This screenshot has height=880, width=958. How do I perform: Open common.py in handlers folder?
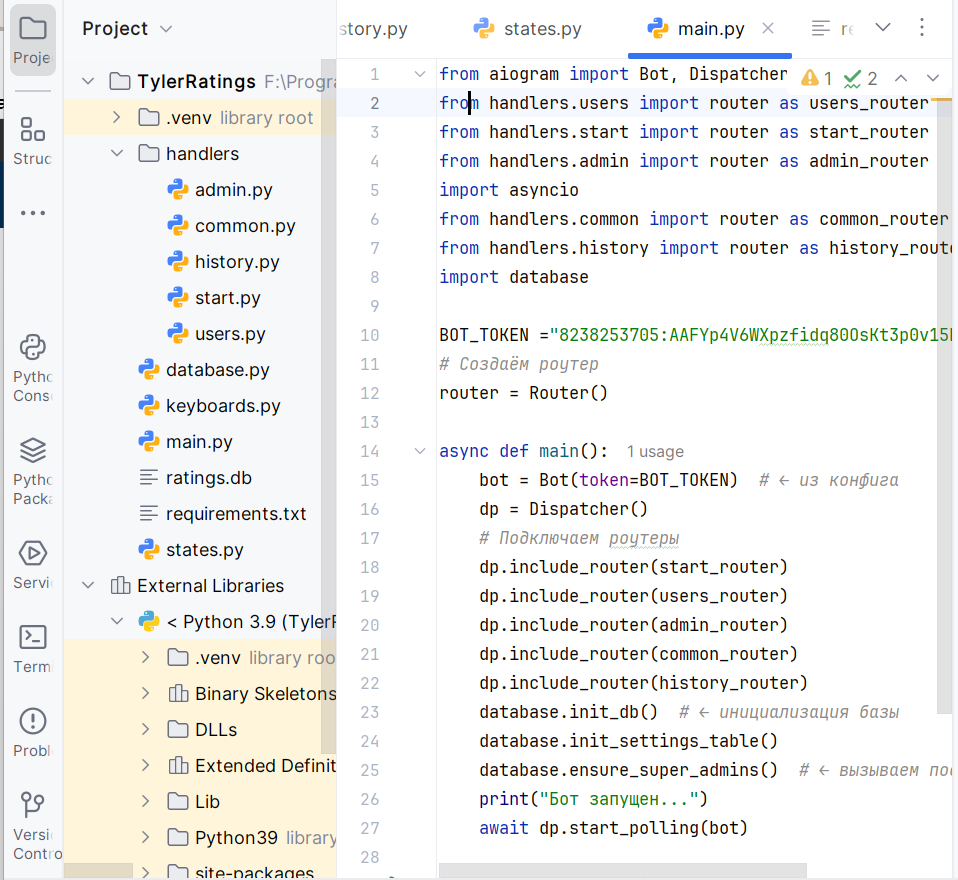tap(231, 226)
